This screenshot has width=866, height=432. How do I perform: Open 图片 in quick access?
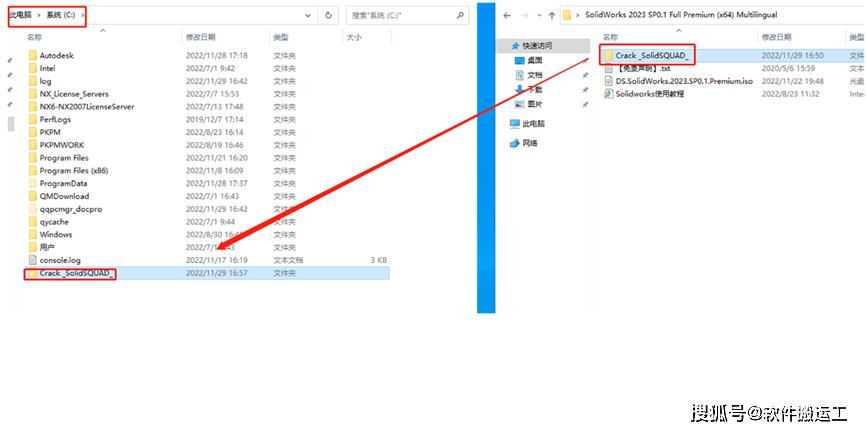point(535,104)
